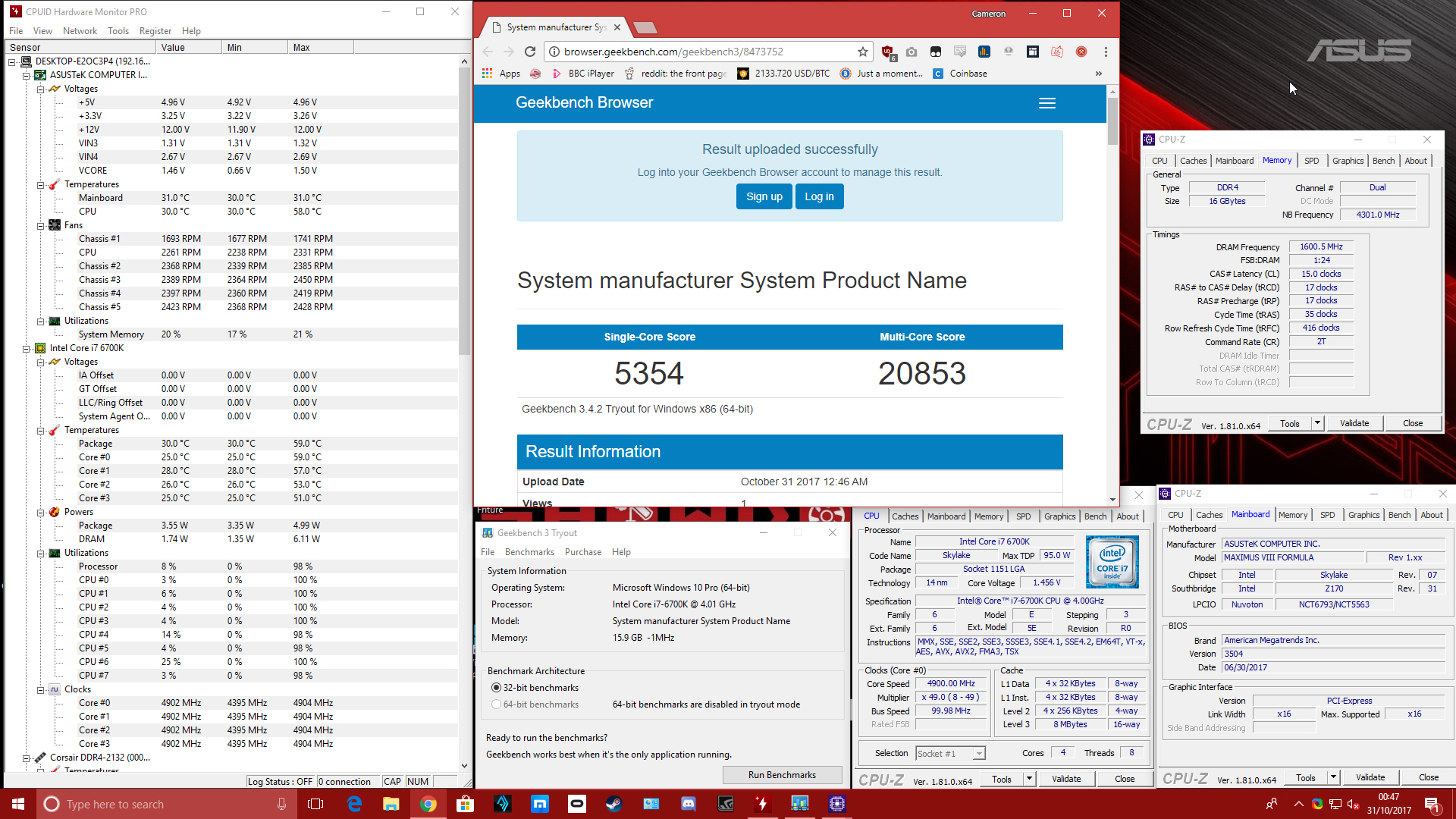Open the Network menu in Hardware Monitor
The image size is (1456, 819).
point(80,31)
